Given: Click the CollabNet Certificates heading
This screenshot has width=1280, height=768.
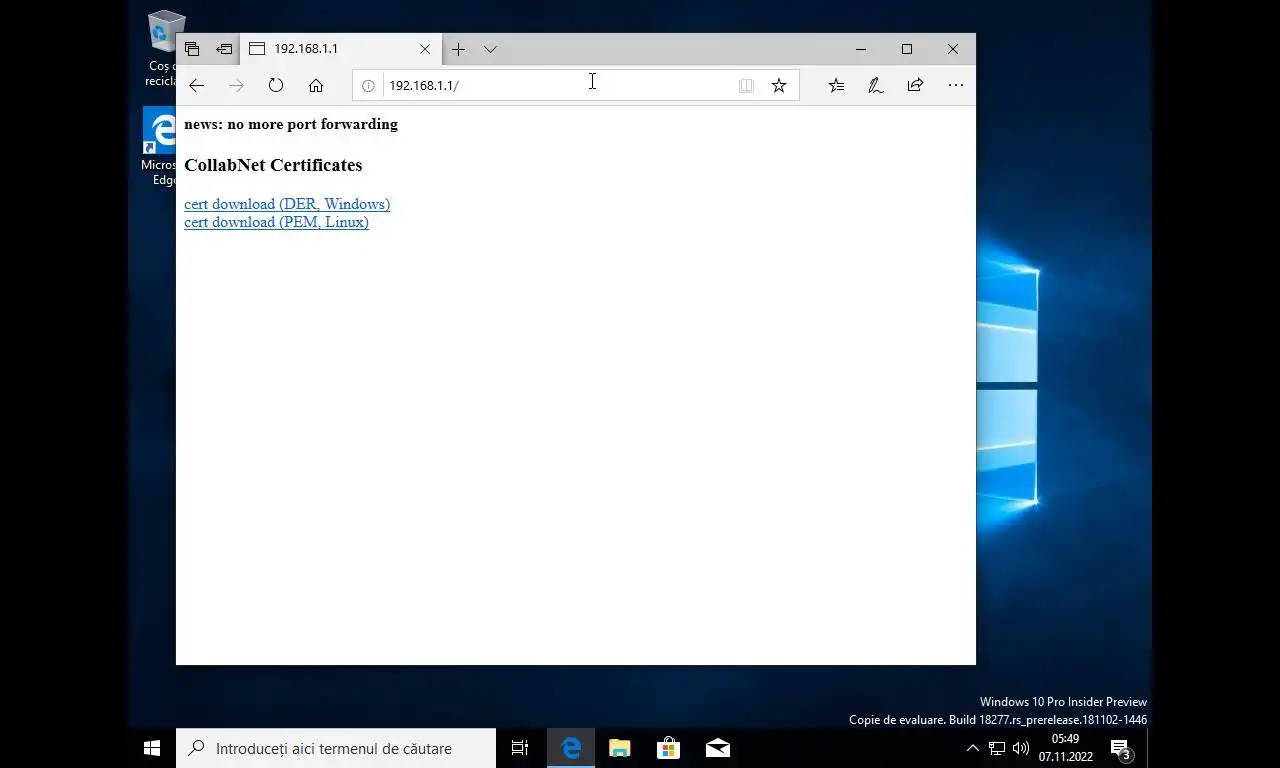Looking at the screenshot, I should coord(273,165).
